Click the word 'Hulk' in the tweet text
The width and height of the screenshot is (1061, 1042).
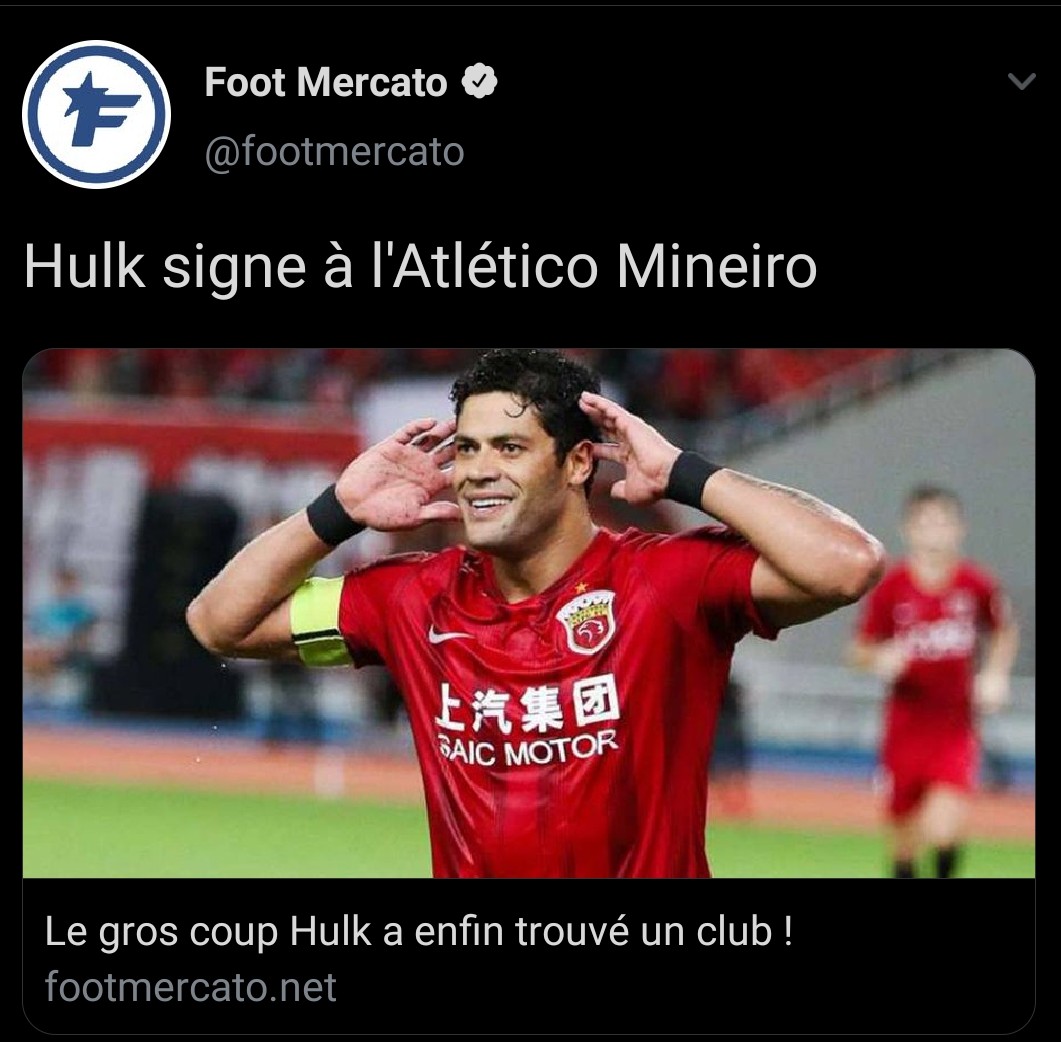[85, 266]
